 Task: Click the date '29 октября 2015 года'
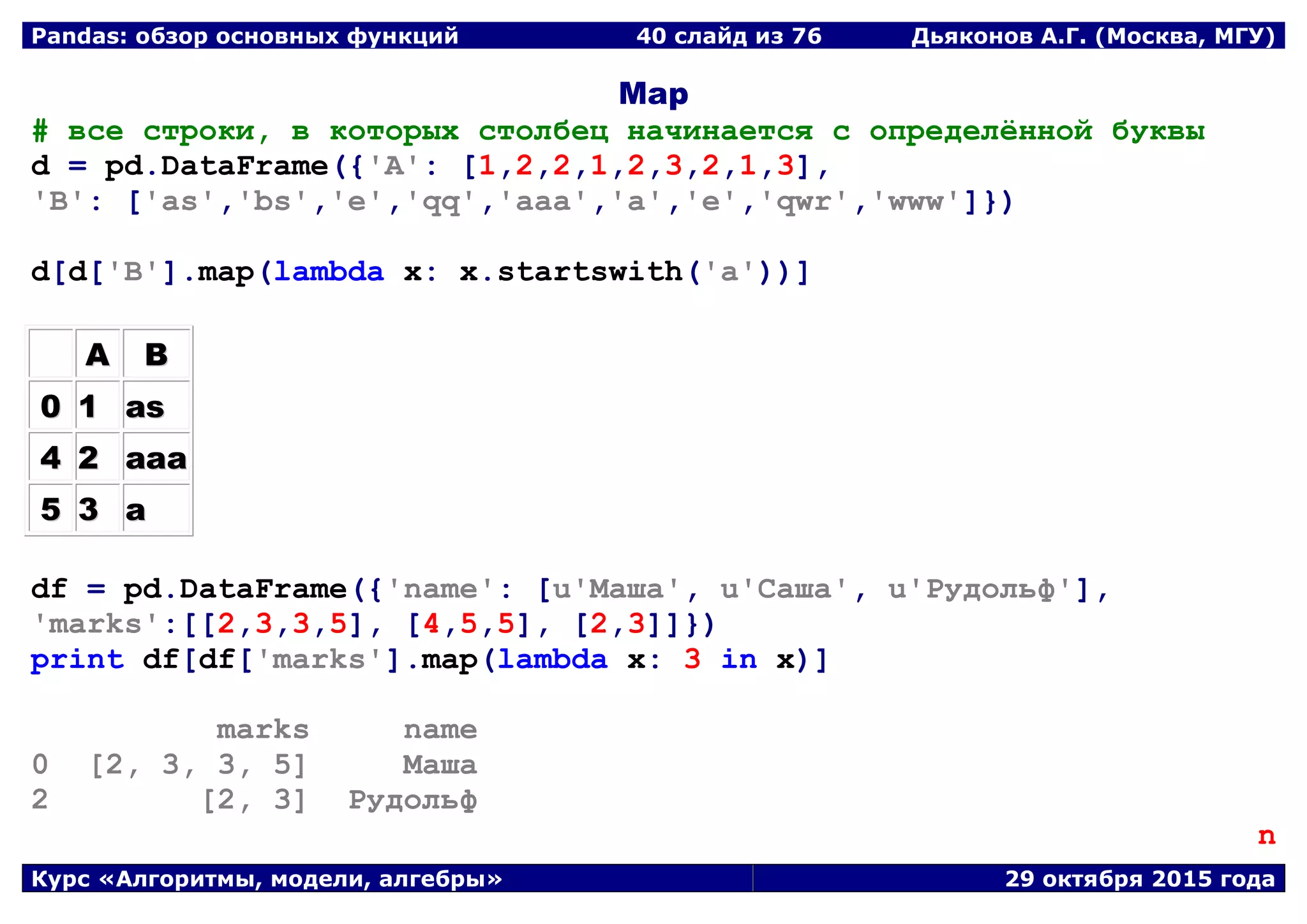(x=1139, y=879)
